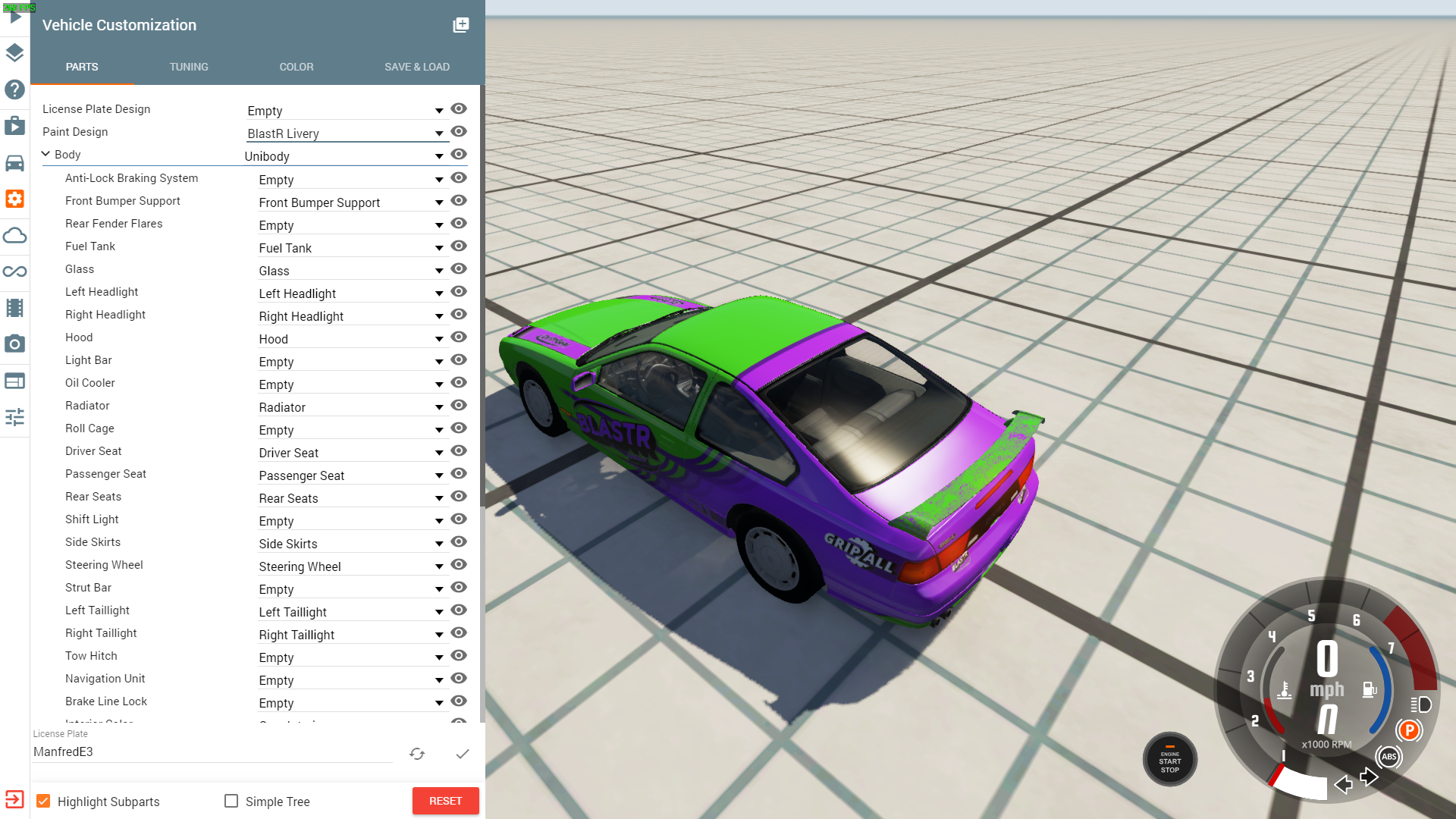
Task: Open the layers icon in the sidebar
Action: tap(15, 53)
